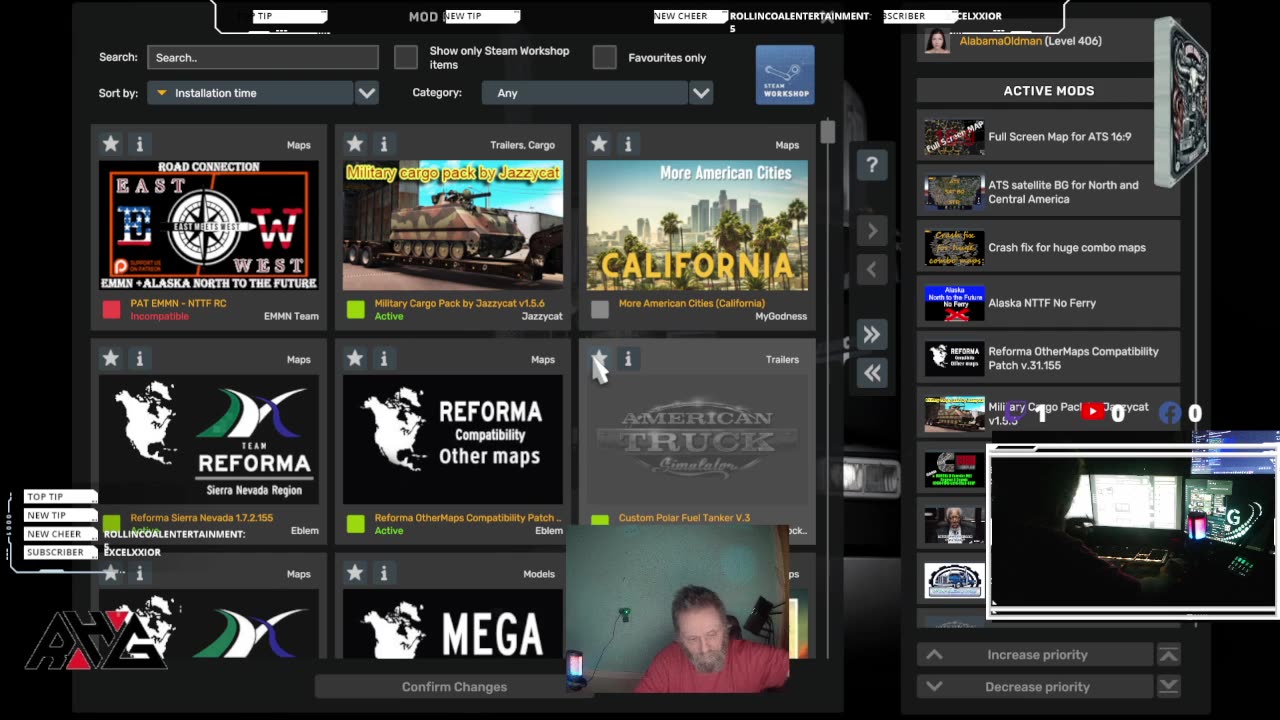Open the Steam Workshop button

click(785, 75)
